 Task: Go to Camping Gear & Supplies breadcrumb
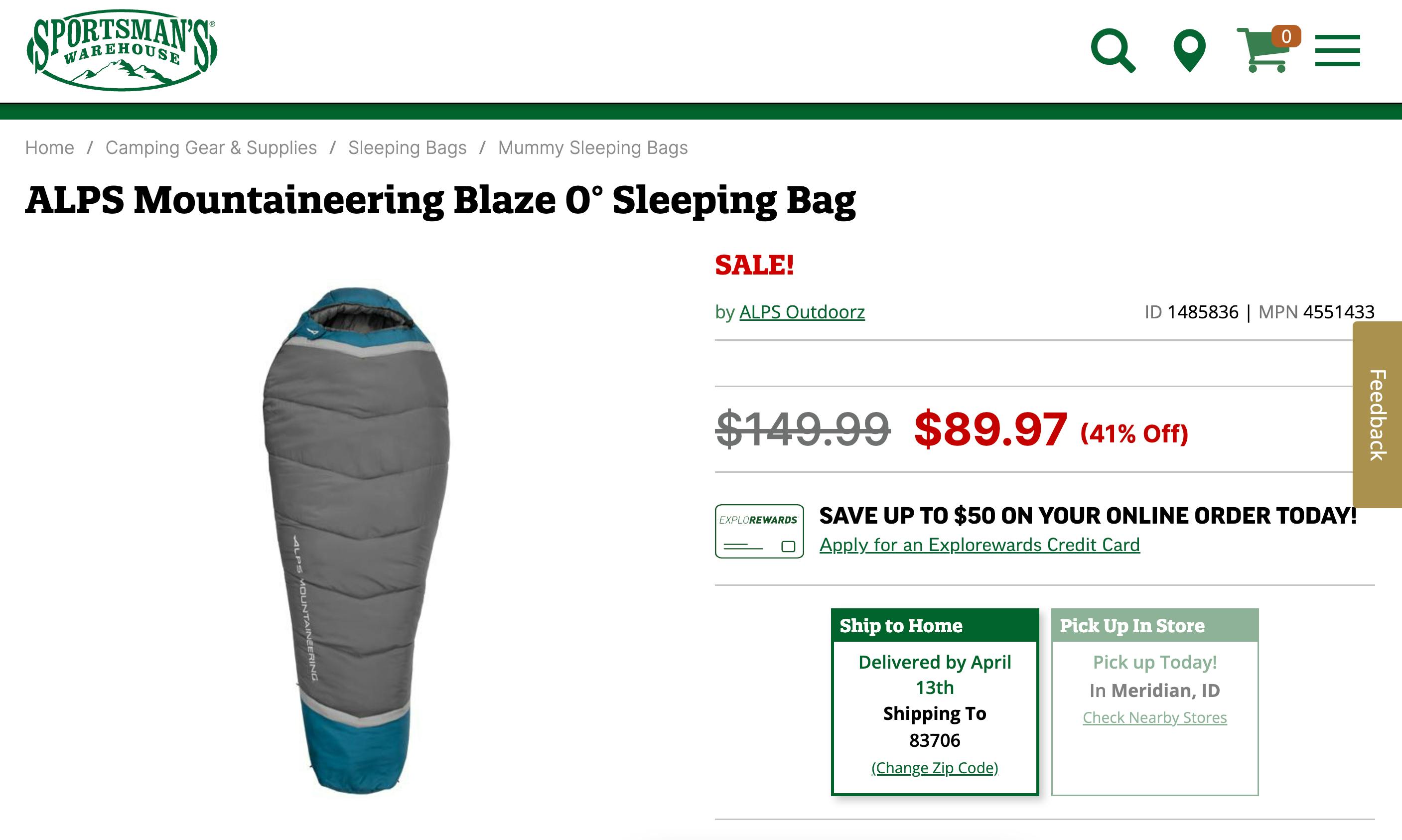[x=211, y=148]
